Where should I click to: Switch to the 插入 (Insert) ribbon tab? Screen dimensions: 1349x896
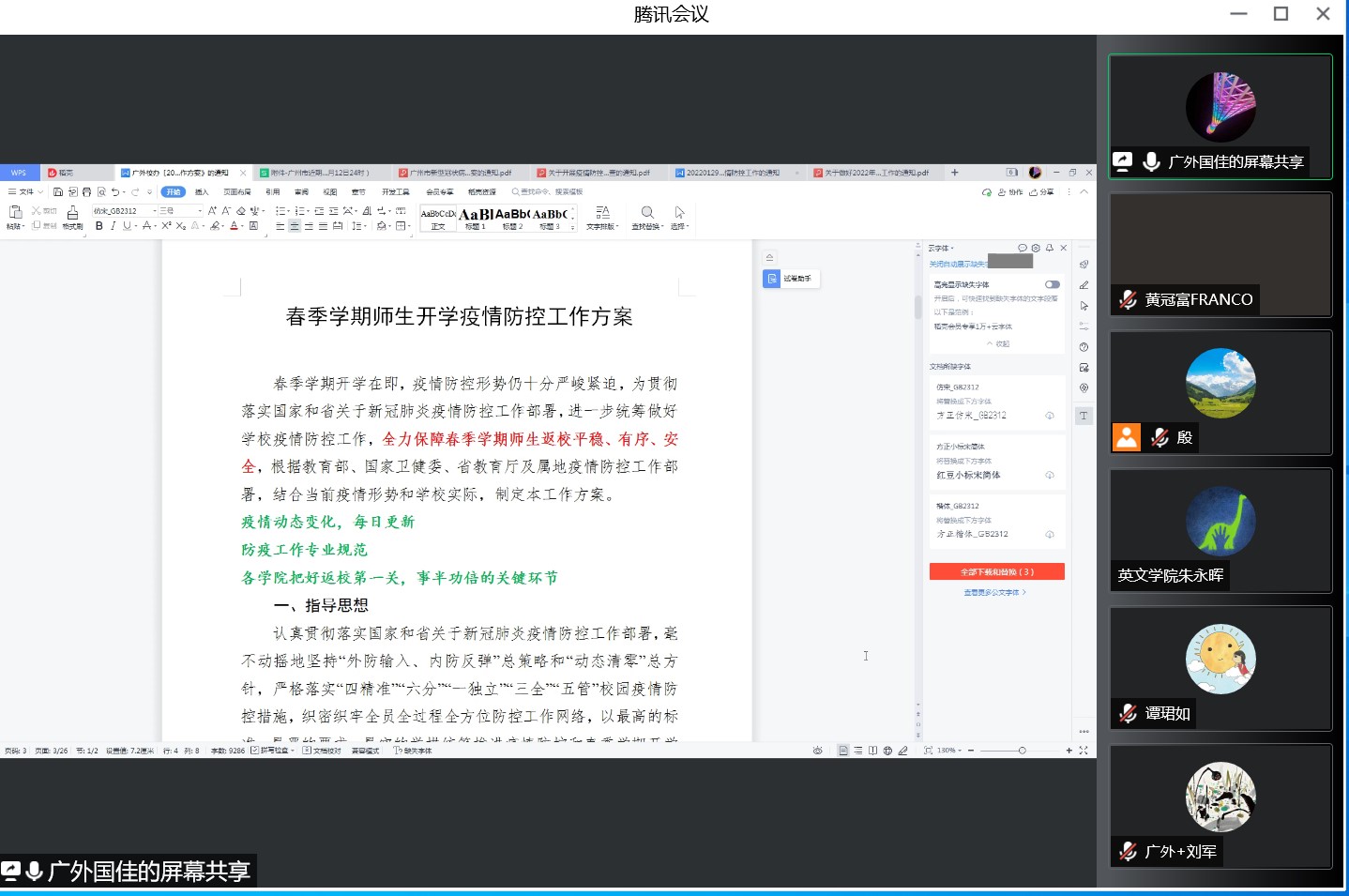point(202,192)
